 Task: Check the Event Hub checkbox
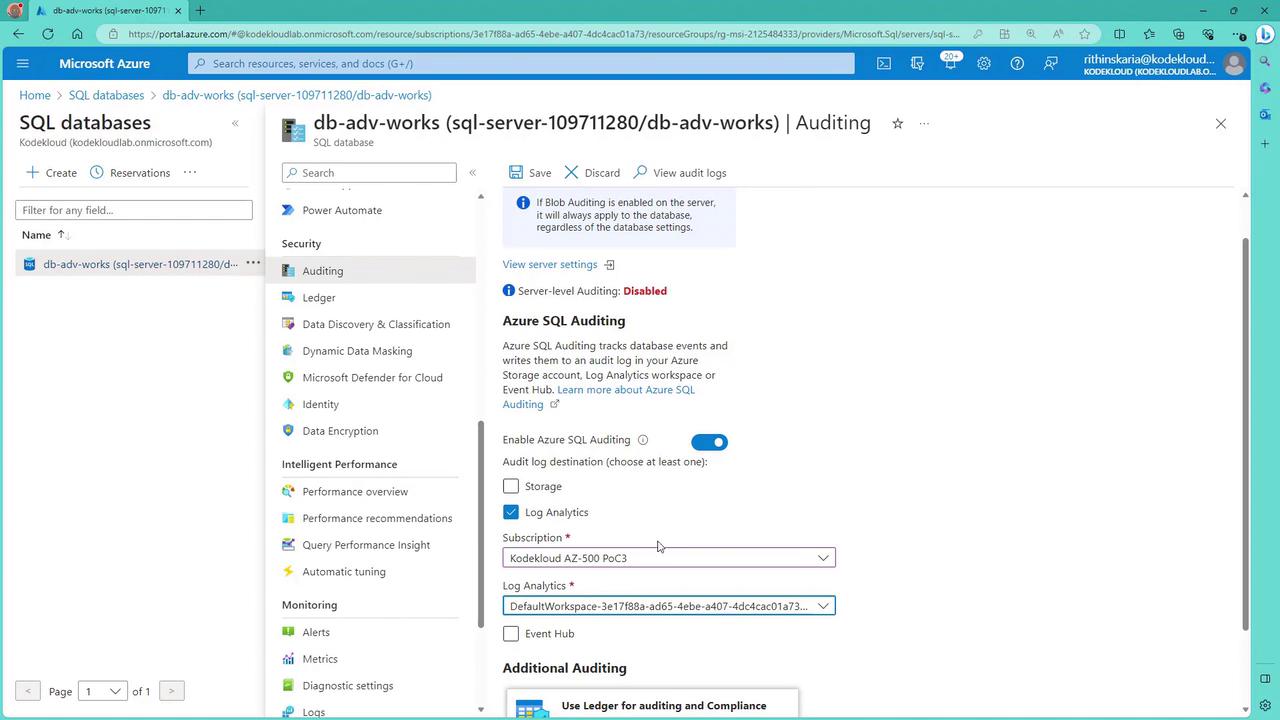coord(511,634)
